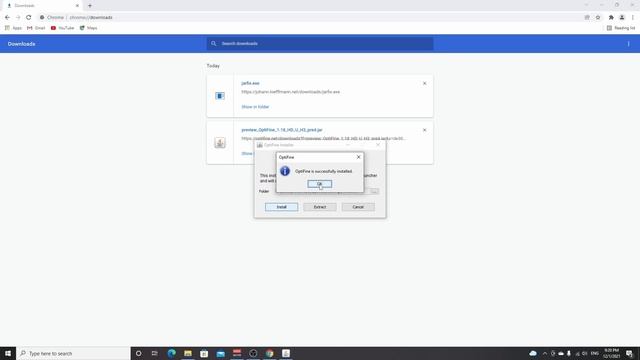Image resolution: width=640 pixels, height=360 pixels.
Task: Click the browser forward arrow
Action: pos(18,18)
